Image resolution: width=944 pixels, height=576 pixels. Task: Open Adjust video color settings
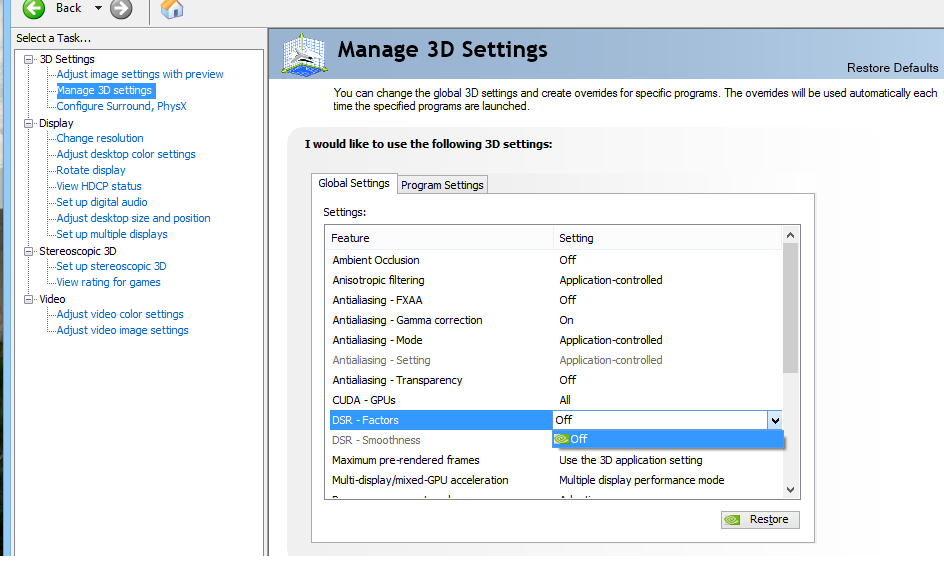point(120,314)
